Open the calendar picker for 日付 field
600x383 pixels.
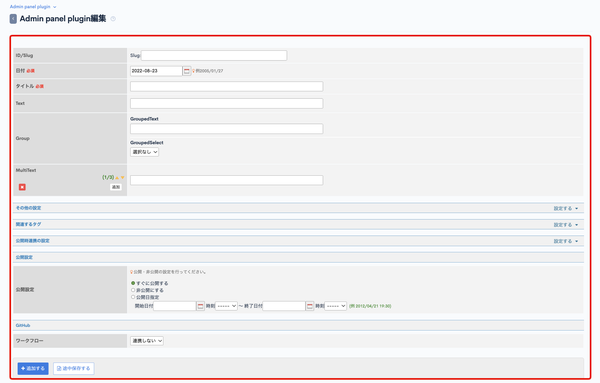tap(187, 71)
